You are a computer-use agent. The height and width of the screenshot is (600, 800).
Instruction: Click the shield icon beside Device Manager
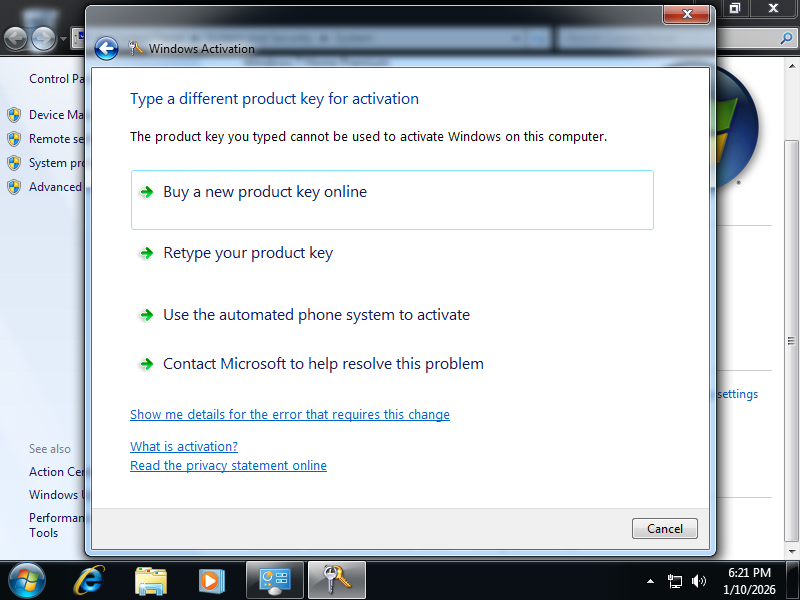pos(14,115)
